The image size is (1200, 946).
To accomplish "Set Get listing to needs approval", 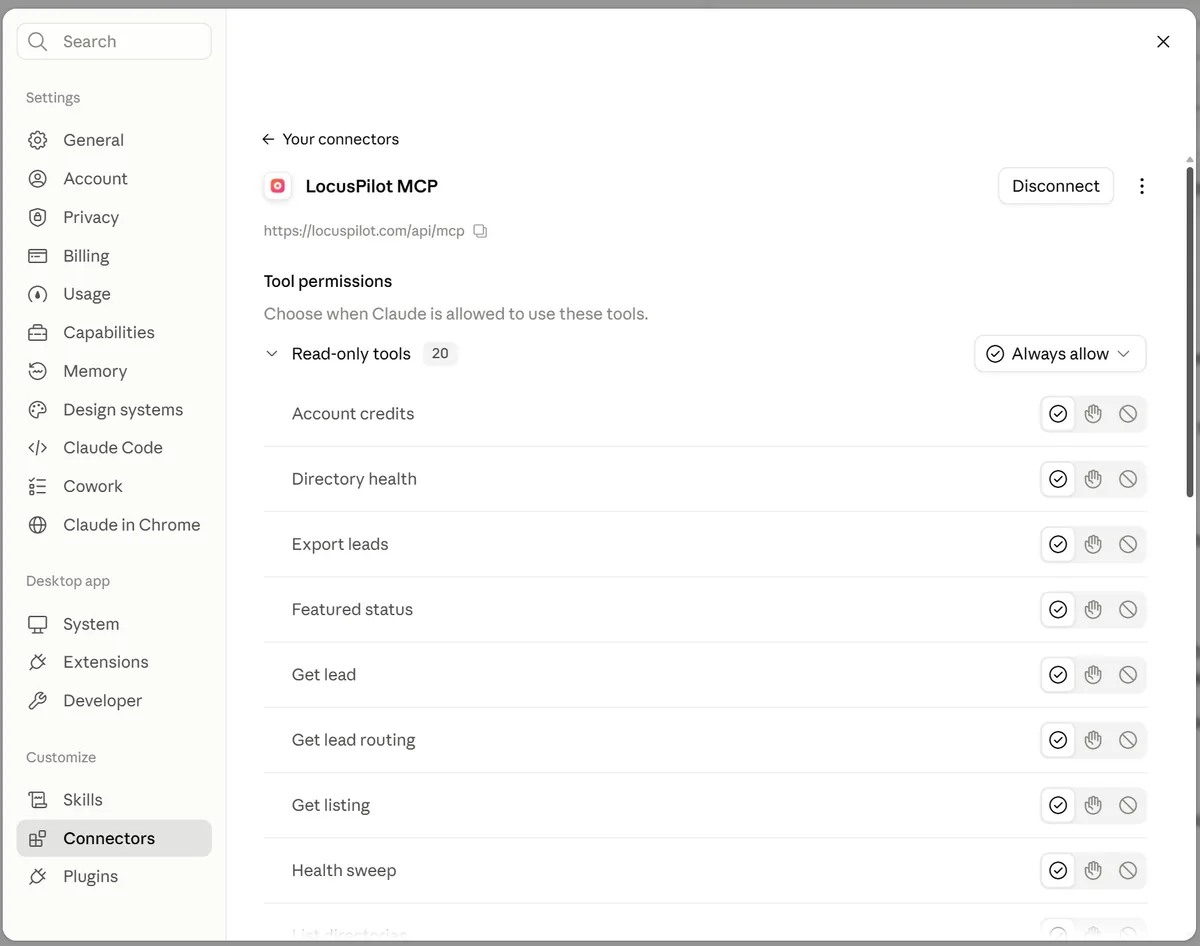I will point(1093,805).
